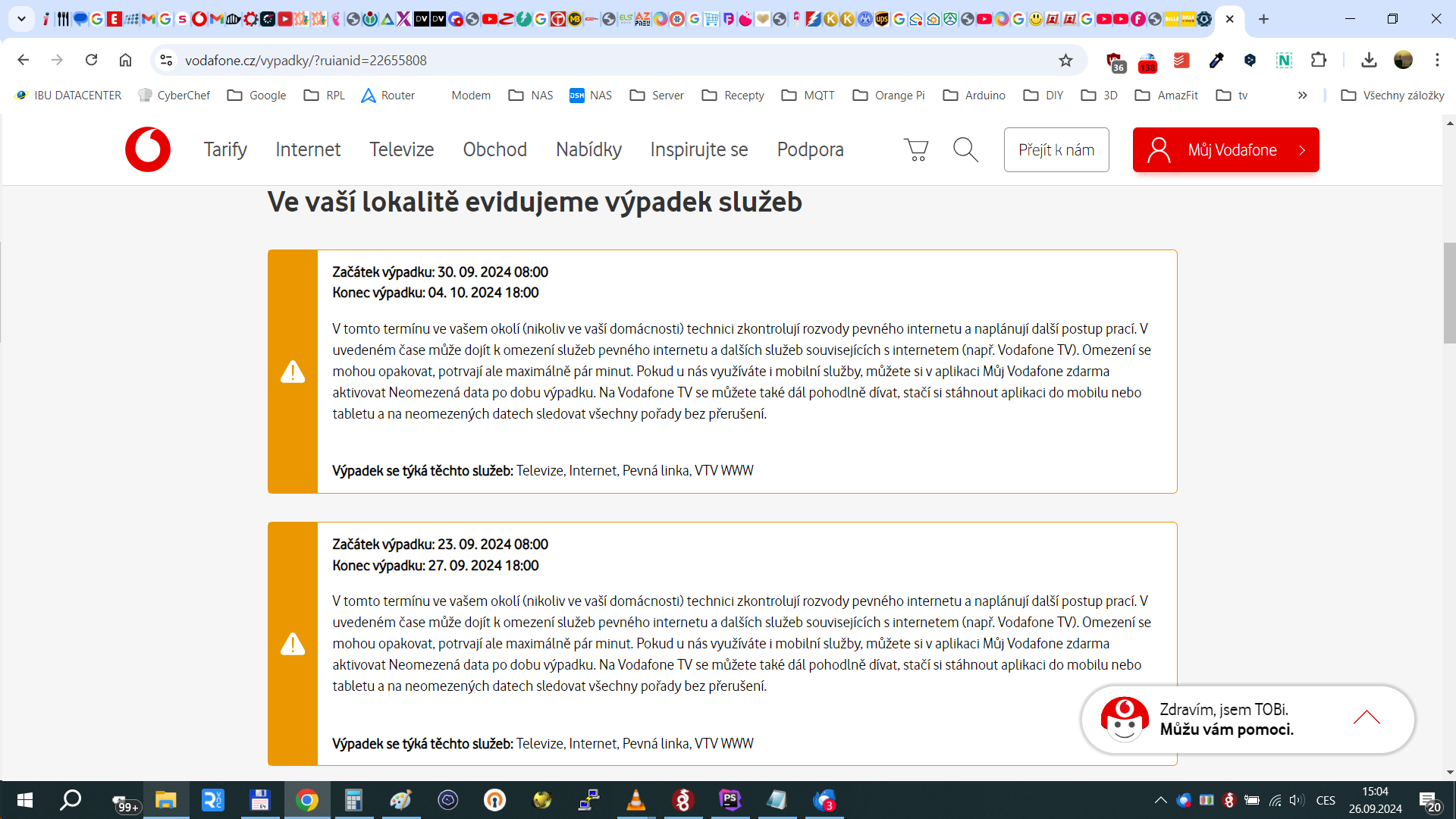This screenshot has height=819, width=1456.
Task: Open the Chrome profile avatar
Action: [1403, 60]
